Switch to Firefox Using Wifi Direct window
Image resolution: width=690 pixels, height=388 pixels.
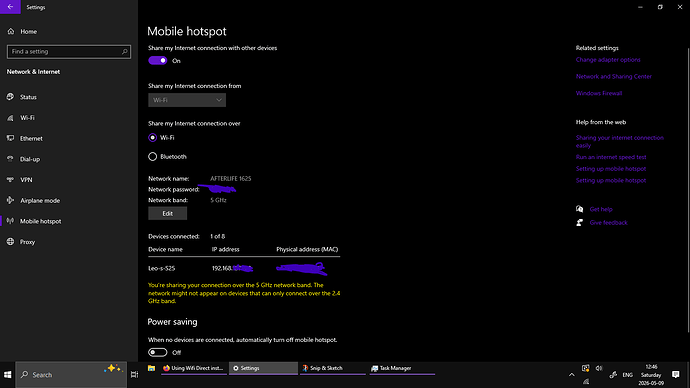pos(194,368)
